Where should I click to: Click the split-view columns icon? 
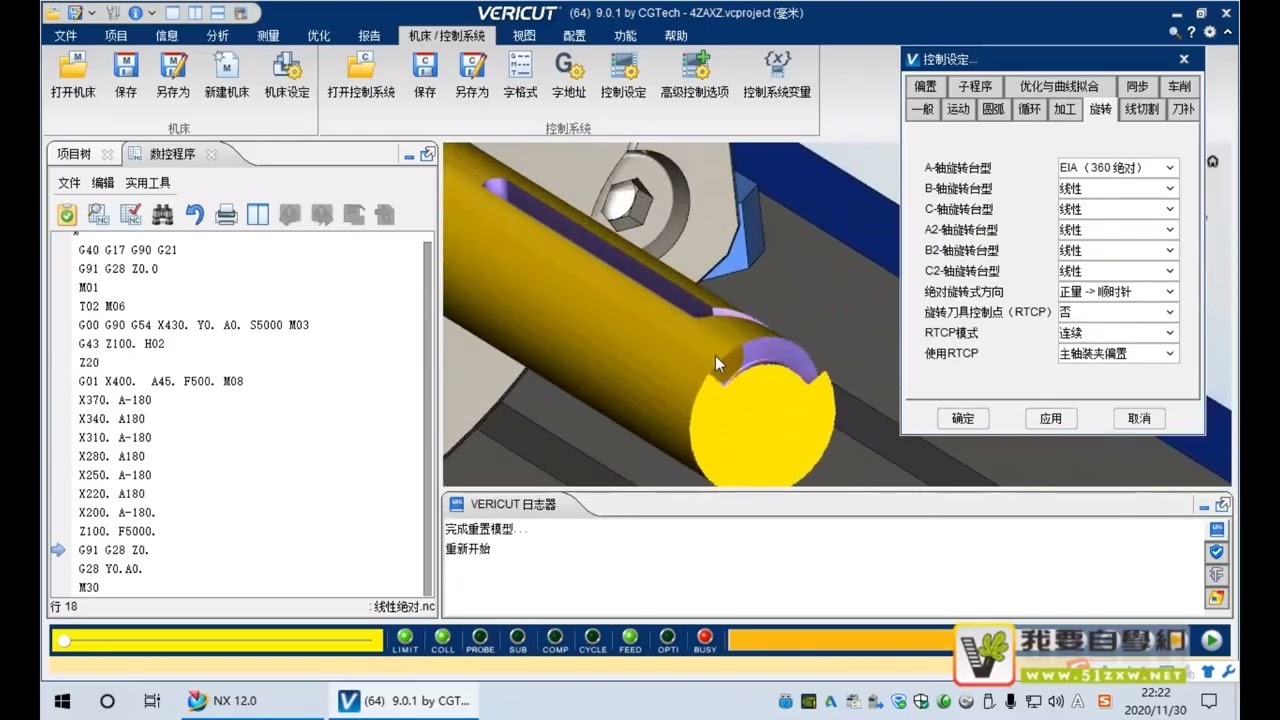click(x=258, y=214)
